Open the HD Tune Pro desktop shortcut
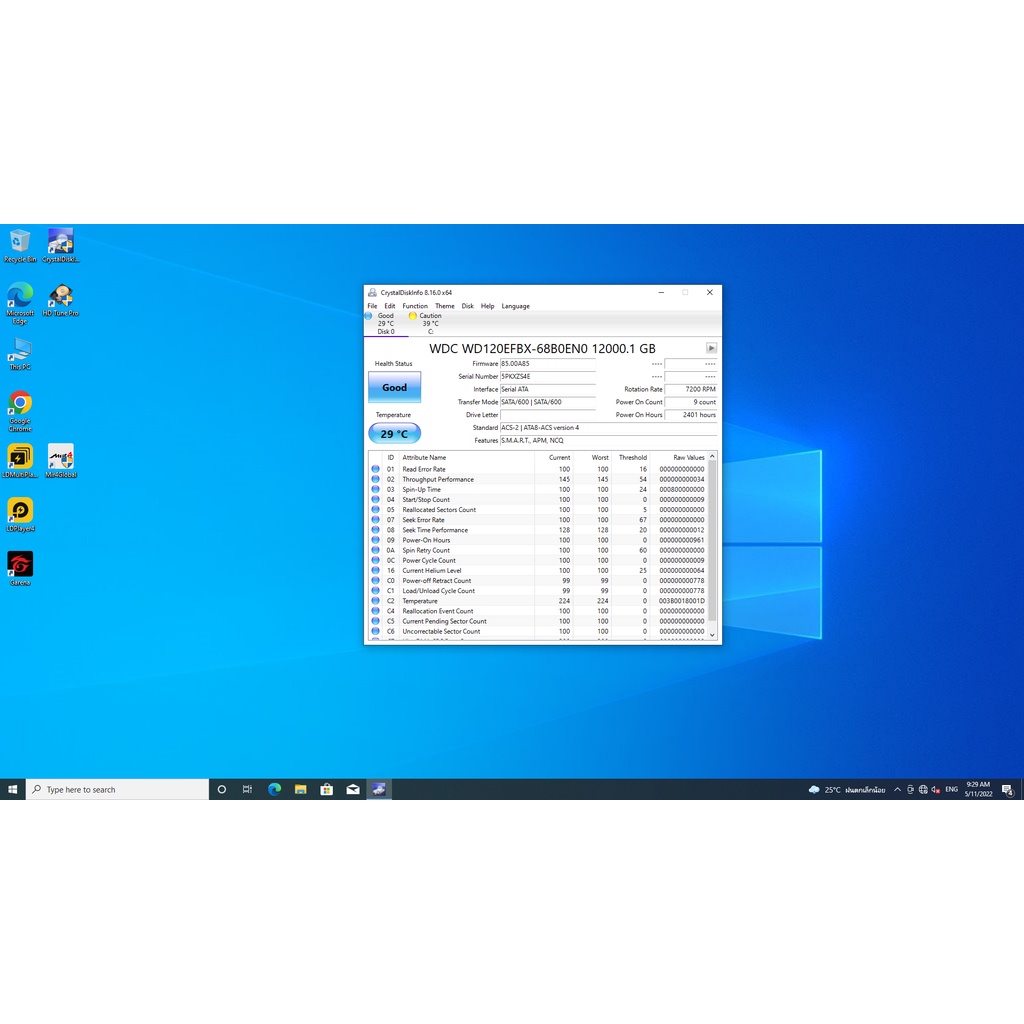 tap(61, 297)
